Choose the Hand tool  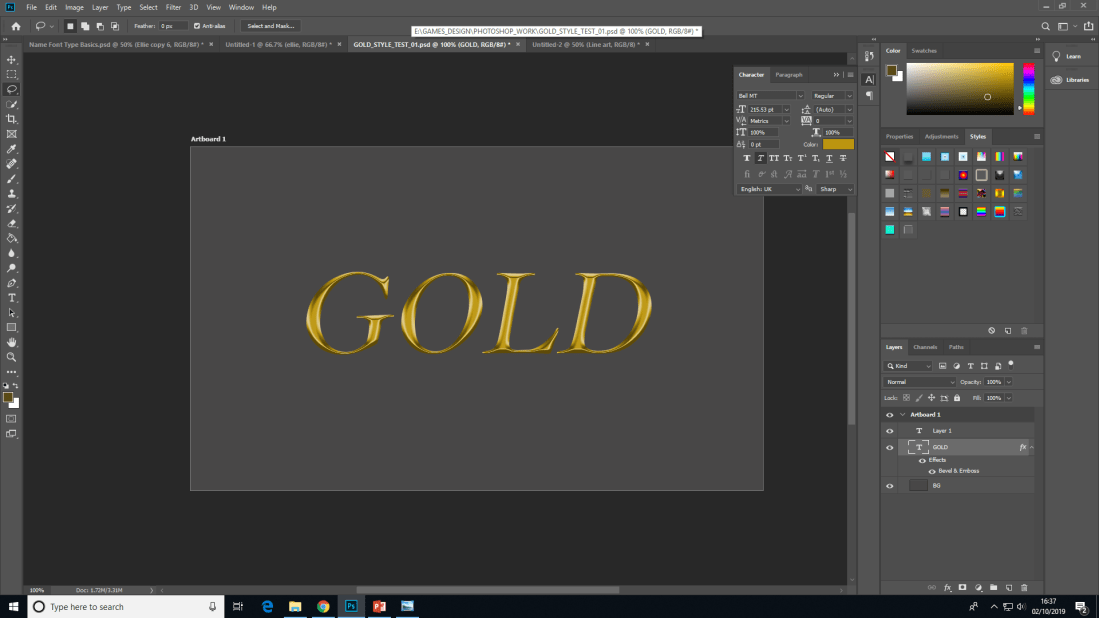click(12, 342)
